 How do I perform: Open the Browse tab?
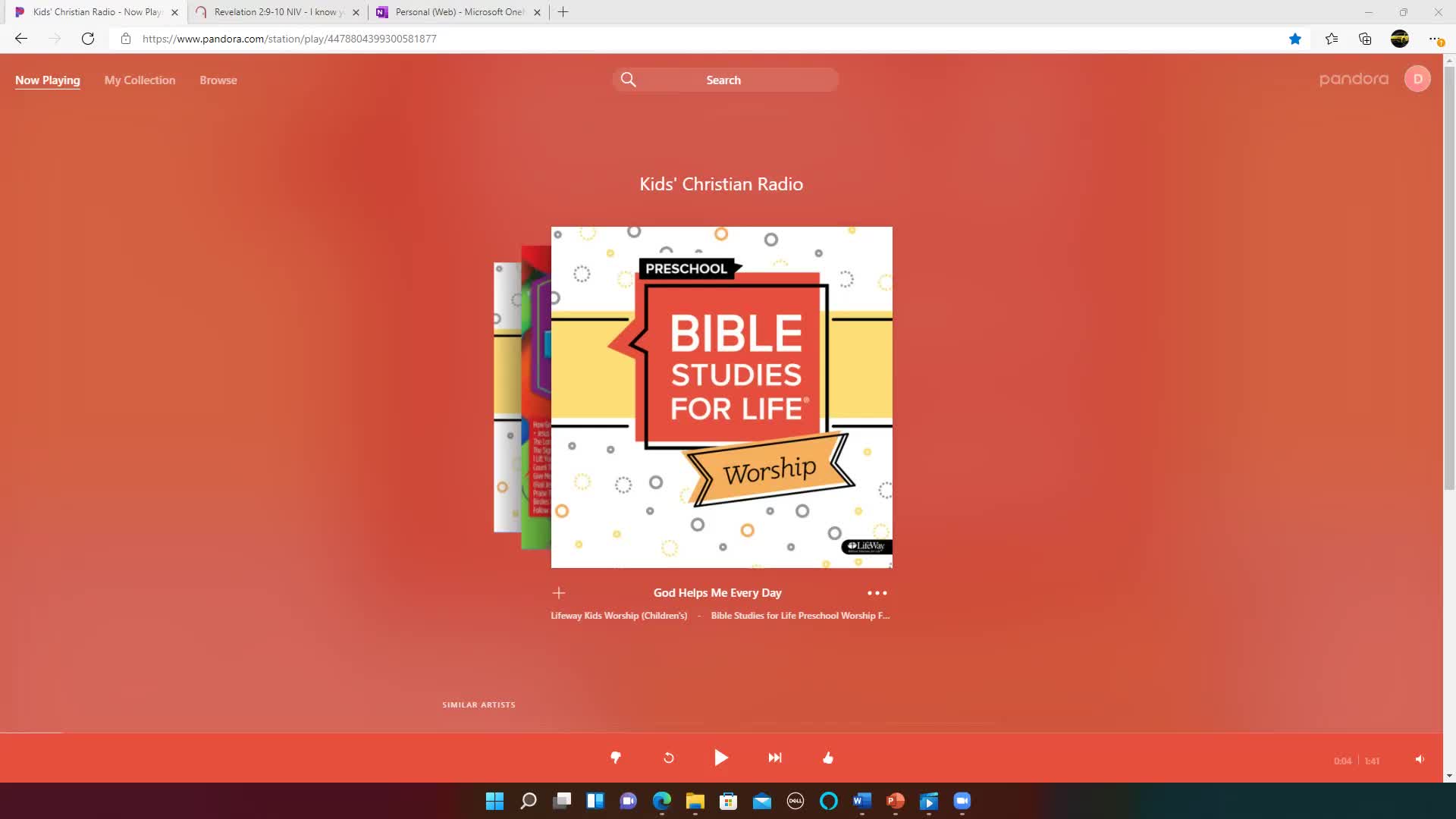tap(218, 80)
